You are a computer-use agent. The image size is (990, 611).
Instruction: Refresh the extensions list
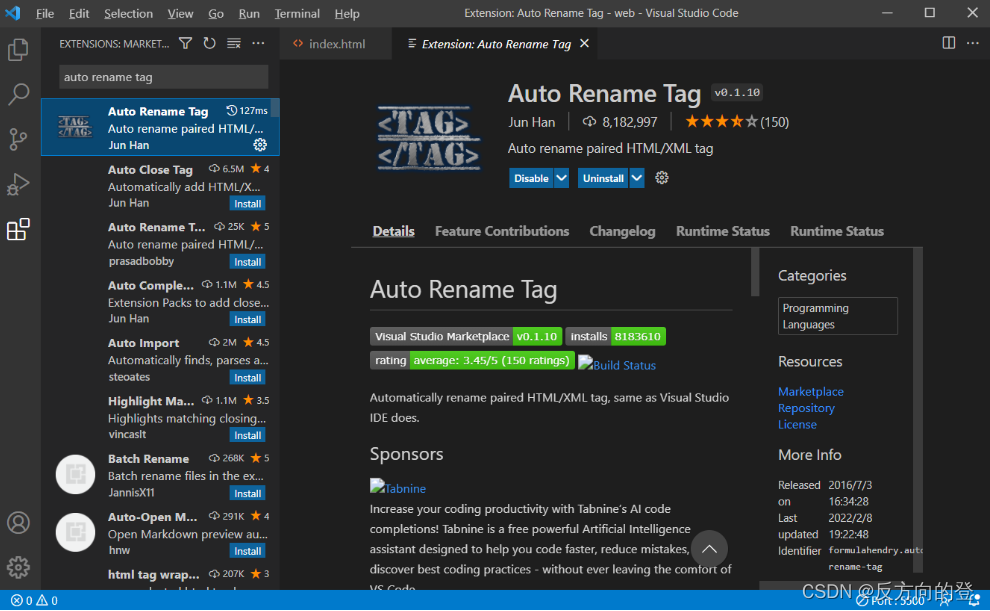point(210,43)
